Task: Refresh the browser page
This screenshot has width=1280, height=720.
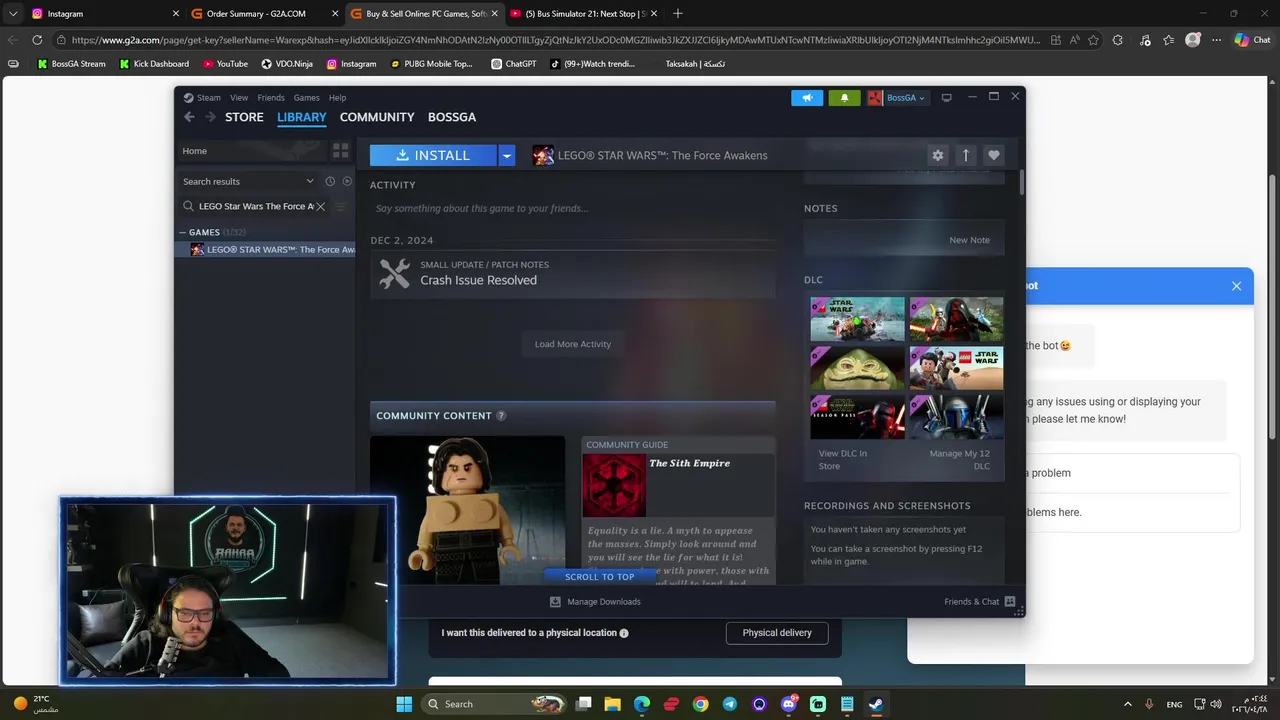Action: (37, 40)
